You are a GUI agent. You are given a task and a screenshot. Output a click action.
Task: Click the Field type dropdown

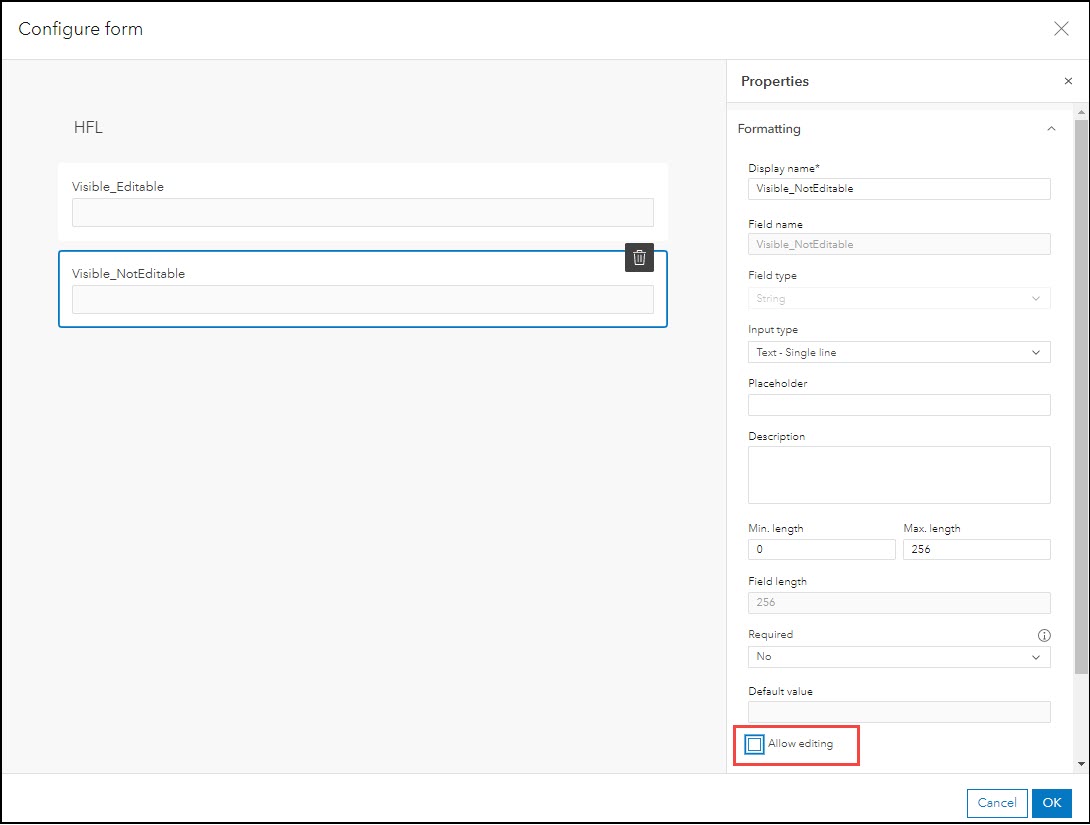pyautogui.click(x=898, y=298)
